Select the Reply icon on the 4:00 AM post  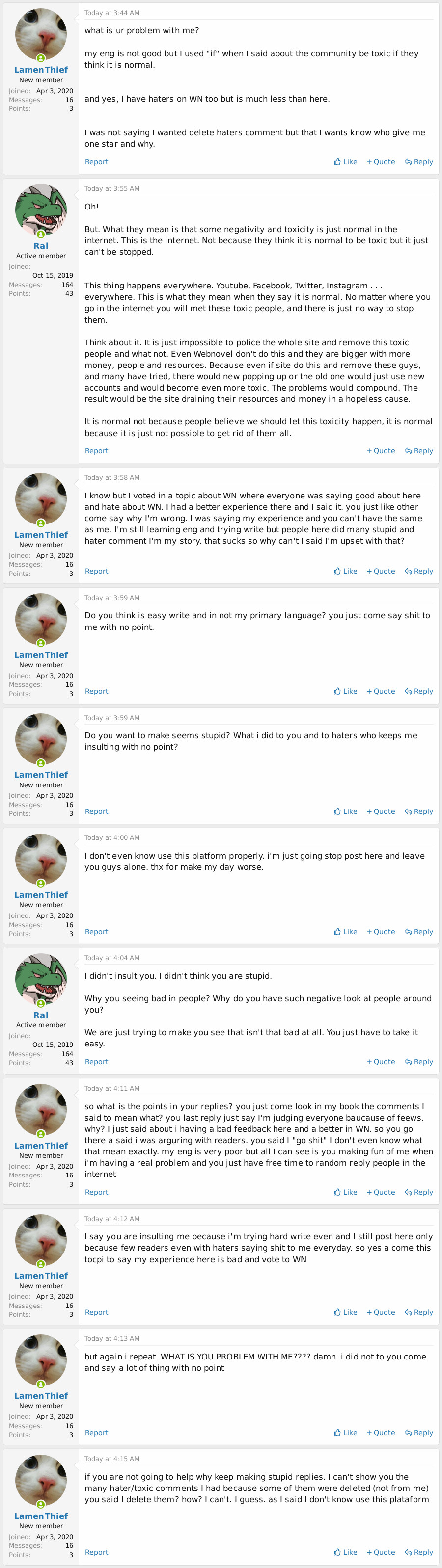point(408,931)
